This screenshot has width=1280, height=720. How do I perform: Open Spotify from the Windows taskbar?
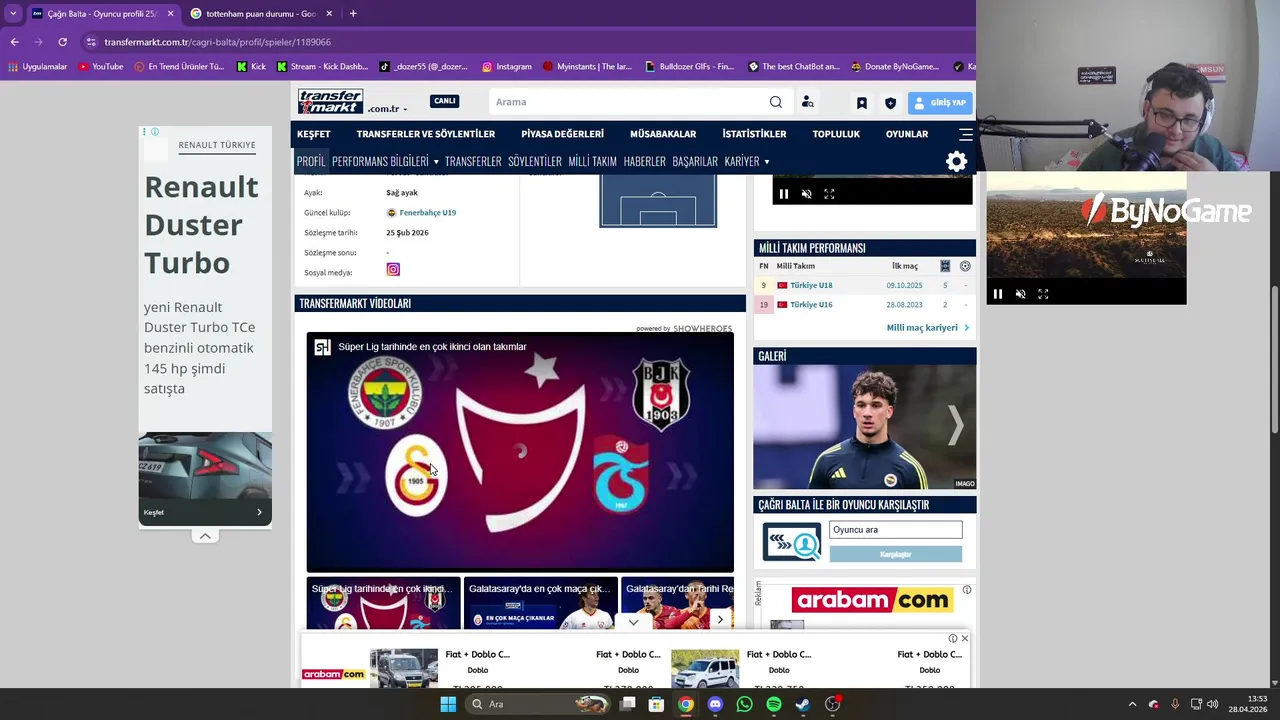point(773,704)
